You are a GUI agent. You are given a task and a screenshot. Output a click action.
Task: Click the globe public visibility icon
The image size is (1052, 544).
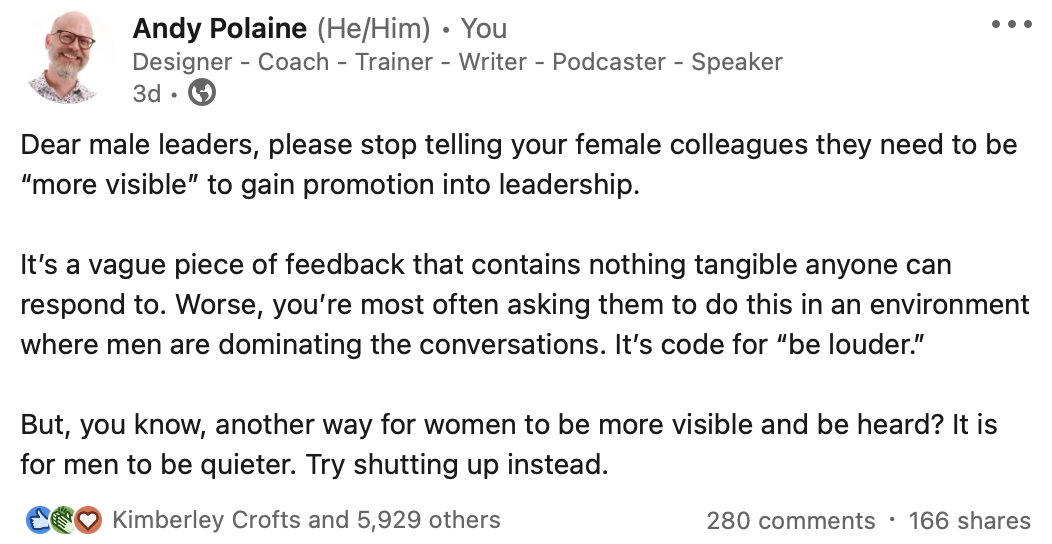[202, 93]
